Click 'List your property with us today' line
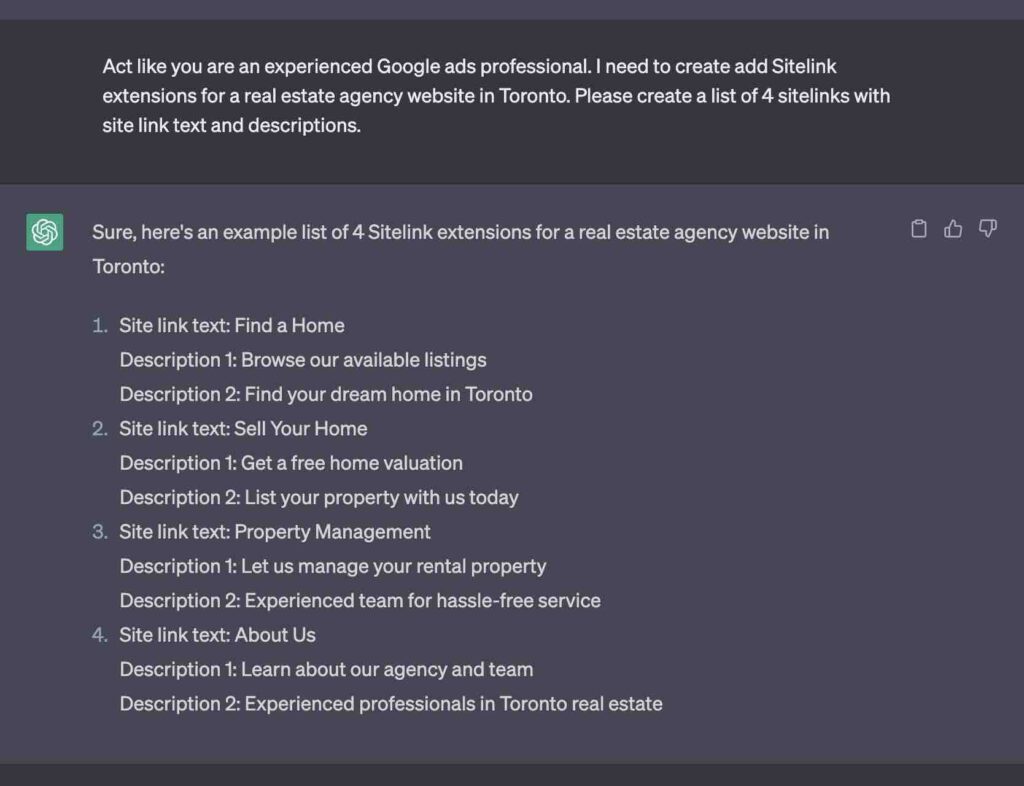1024x786 pixels. (x=319, y=497)
